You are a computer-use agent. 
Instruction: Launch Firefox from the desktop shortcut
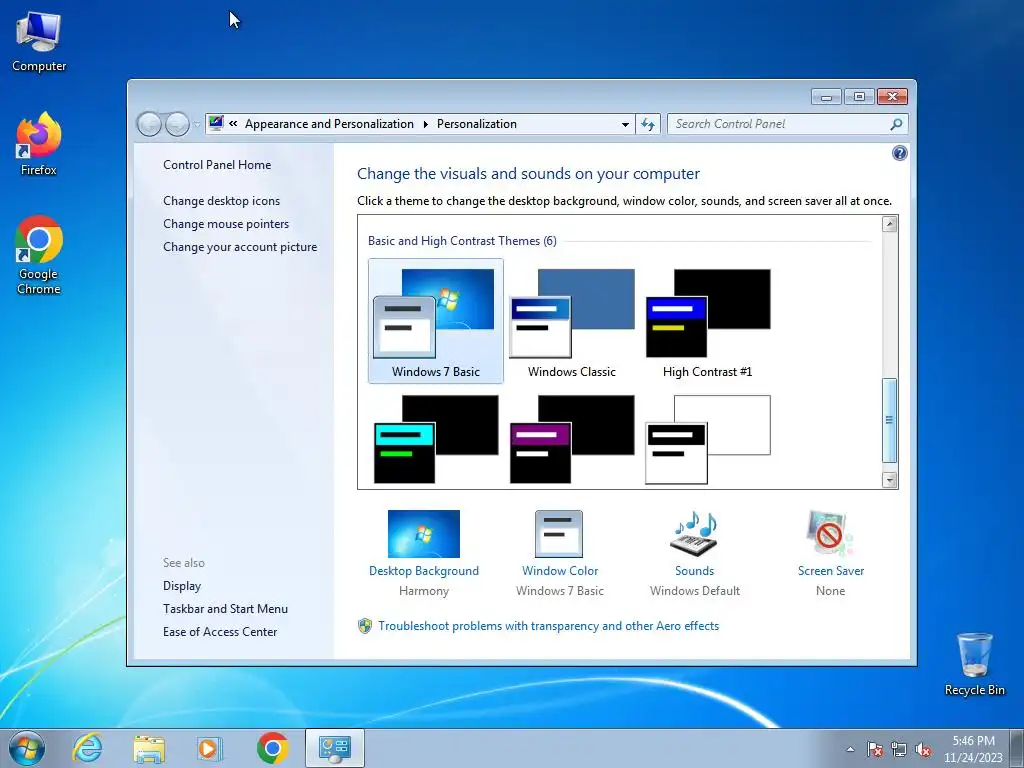[39, 144]
